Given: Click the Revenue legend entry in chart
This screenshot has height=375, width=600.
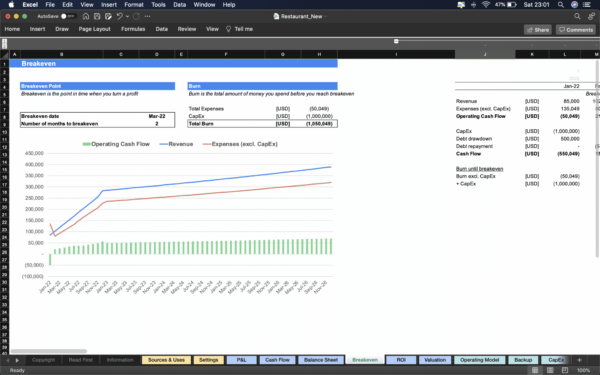Looking at the screenshot, I should pos(176,144).
